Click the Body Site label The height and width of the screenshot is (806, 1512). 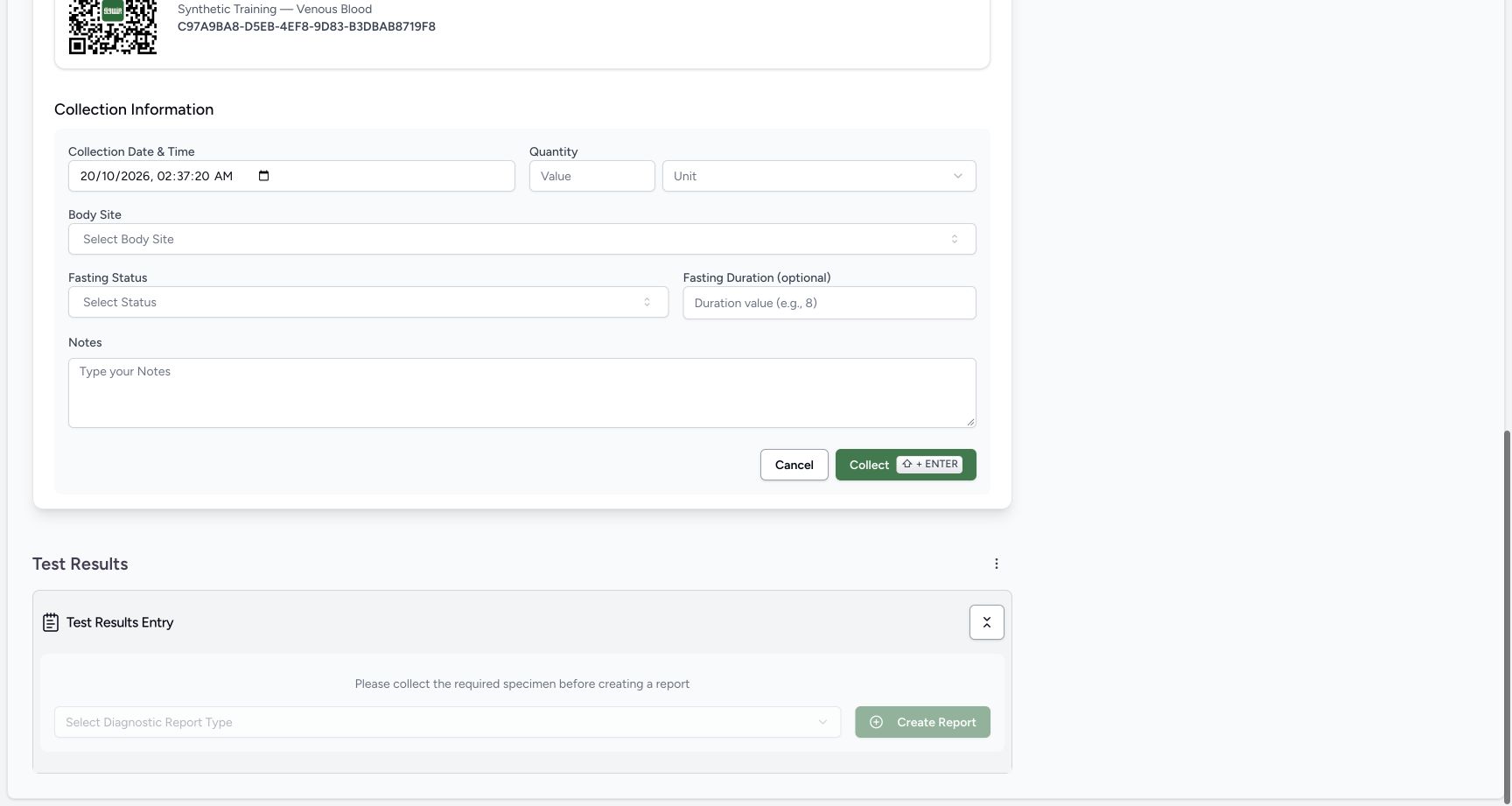94,214
